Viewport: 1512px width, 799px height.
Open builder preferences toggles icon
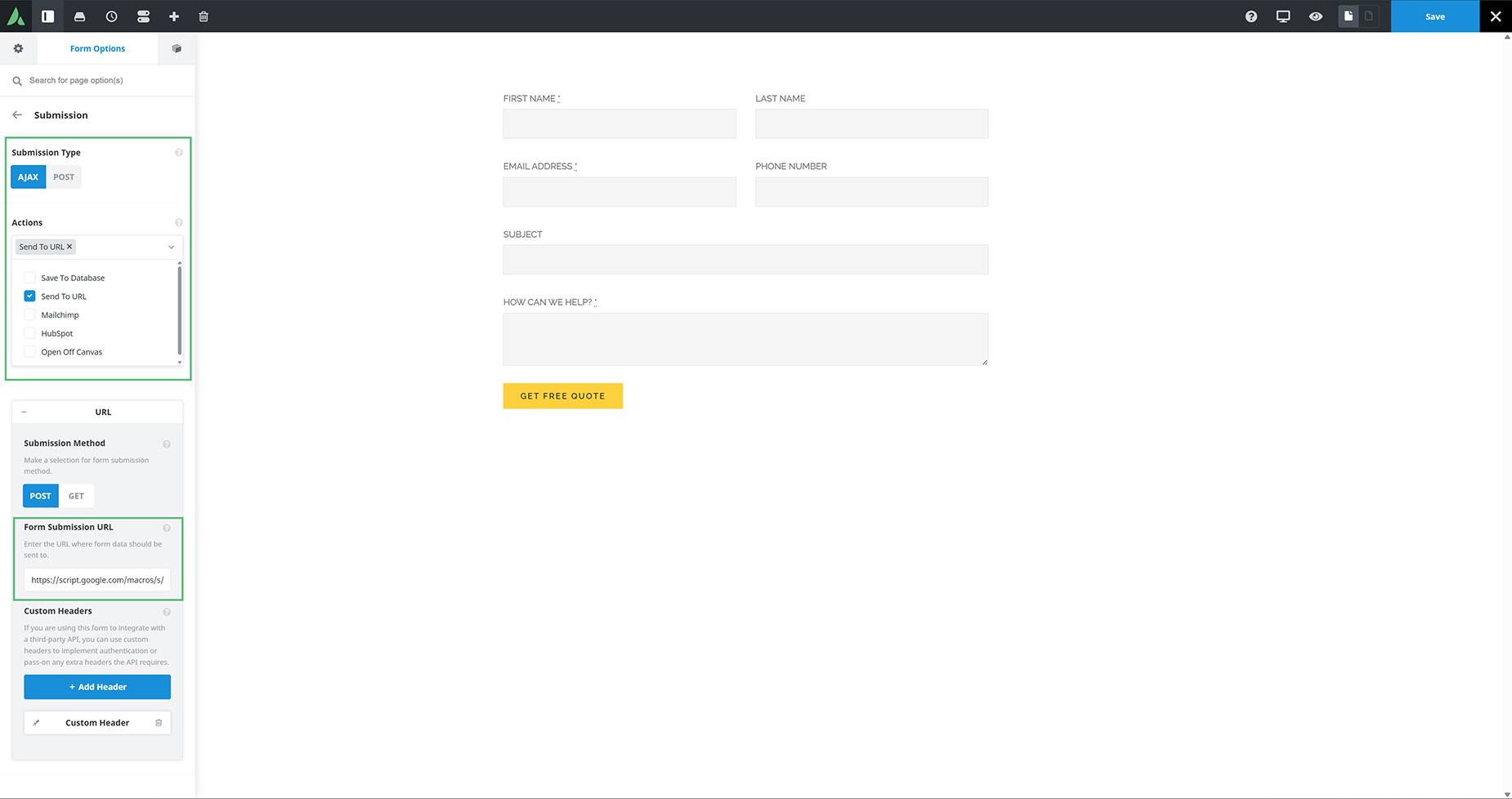[143, 16]
